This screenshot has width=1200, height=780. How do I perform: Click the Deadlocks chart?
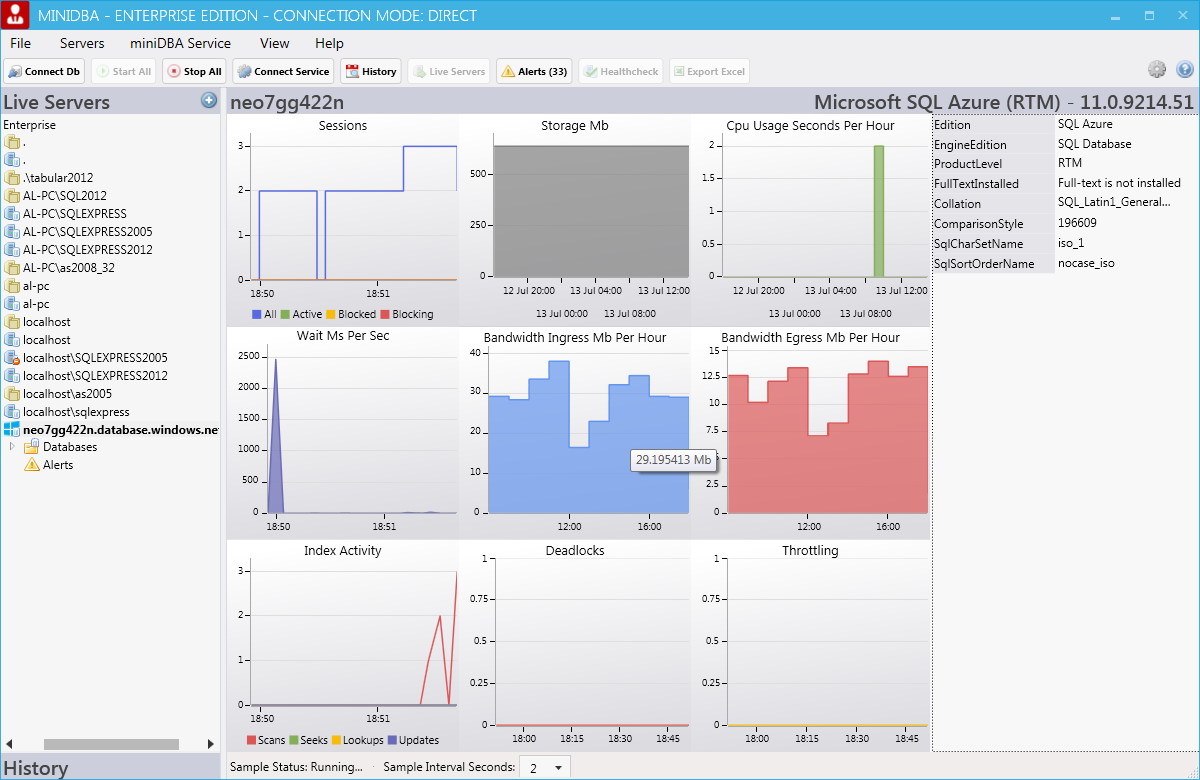coord(575,645)
